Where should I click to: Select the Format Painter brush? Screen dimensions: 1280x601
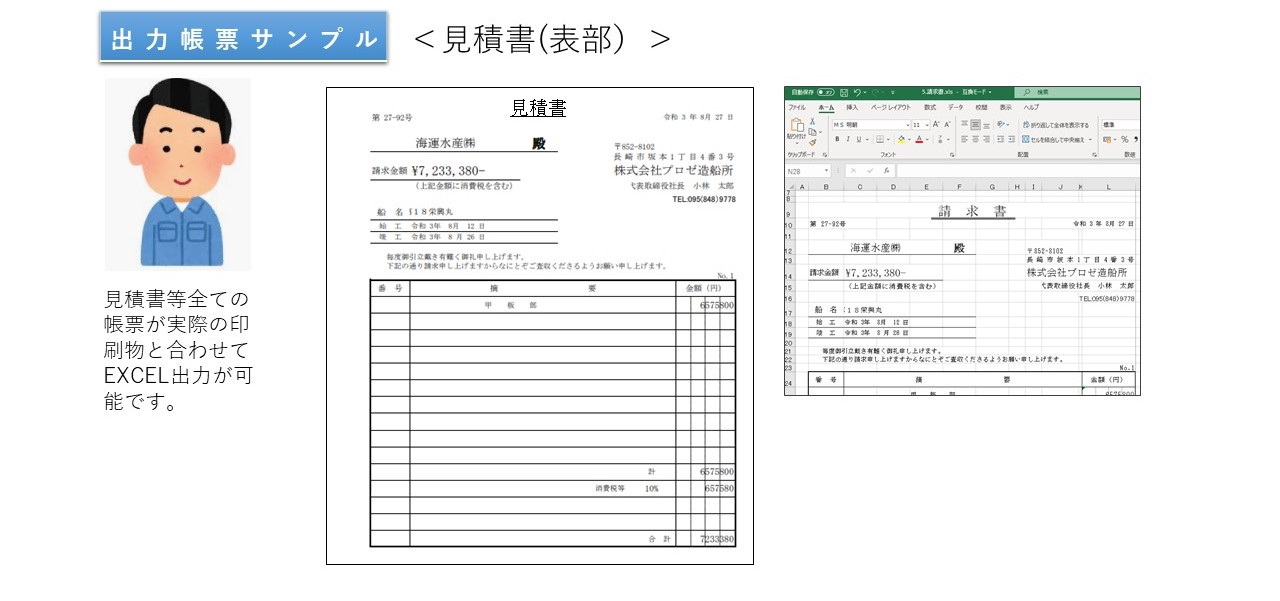tap(813, 142)
